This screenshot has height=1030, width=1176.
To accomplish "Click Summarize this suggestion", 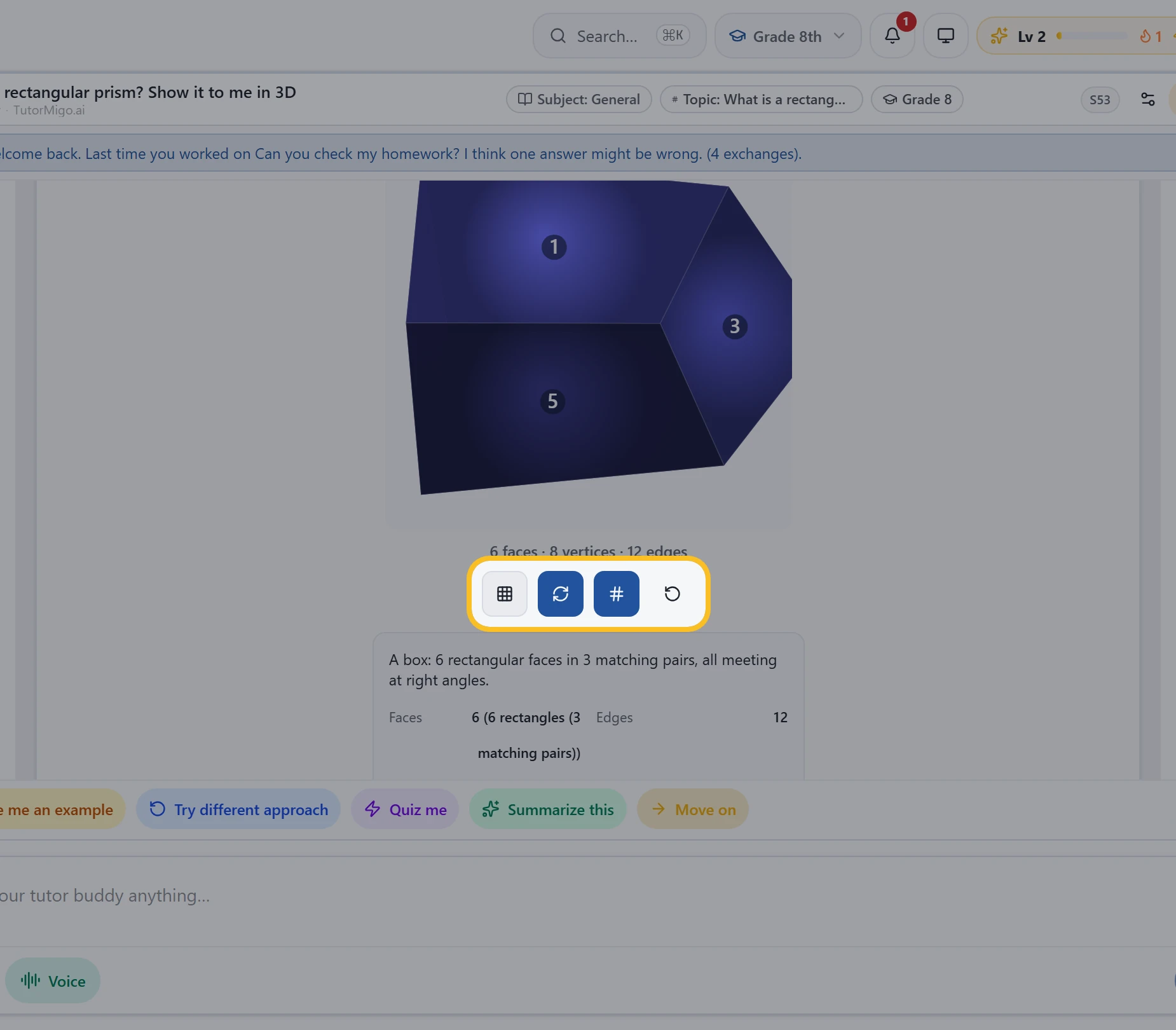I will tap(548, 809).
